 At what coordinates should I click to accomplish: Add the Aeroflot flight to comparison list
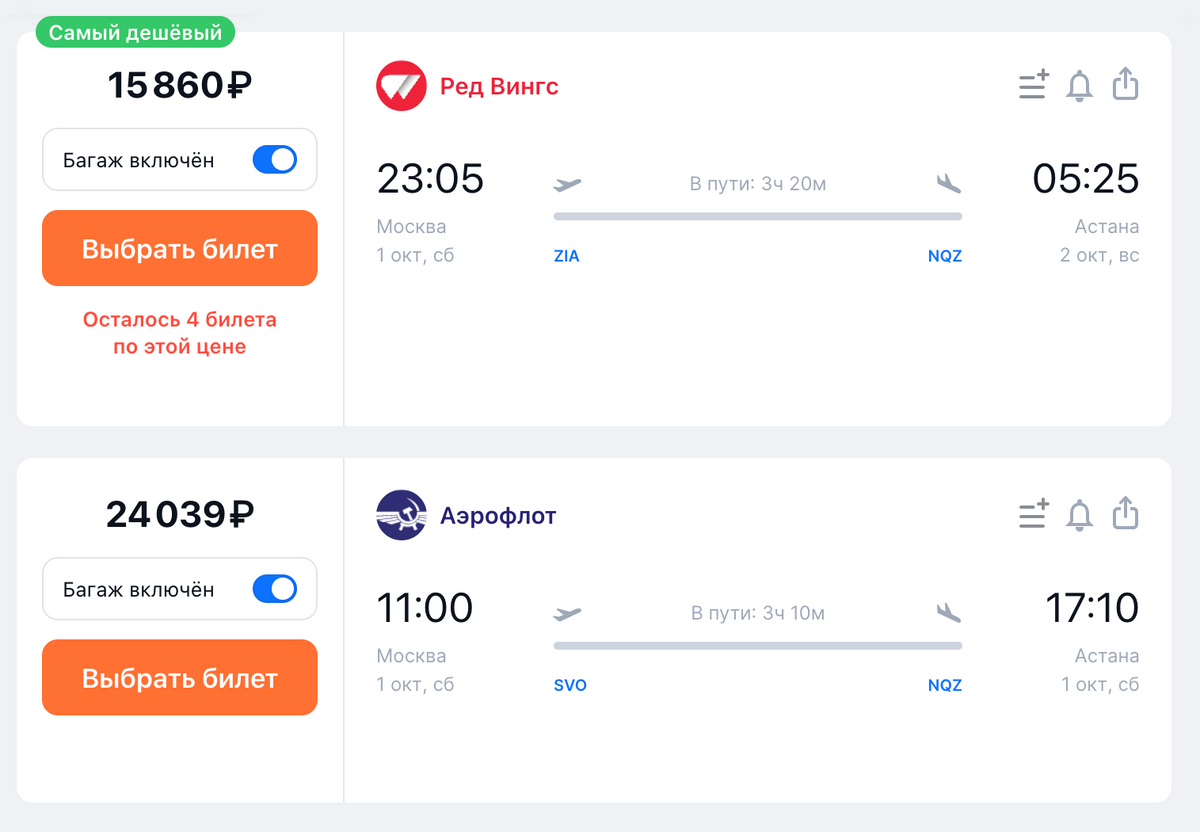pyautogui.click(x=1033, y=514)
